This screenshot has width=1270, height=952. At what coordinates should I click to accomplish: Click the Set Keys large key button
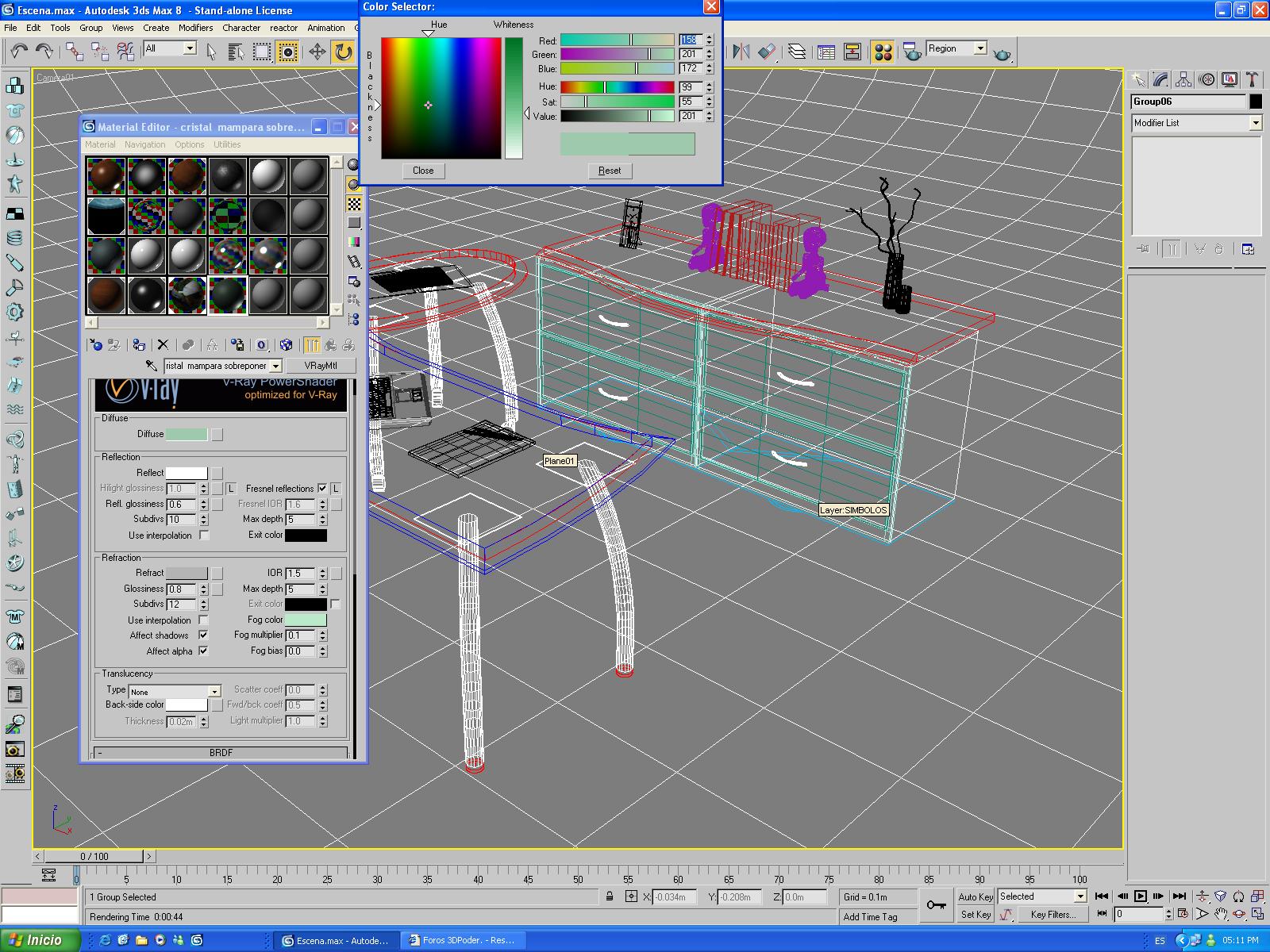[x=937, y=905]
